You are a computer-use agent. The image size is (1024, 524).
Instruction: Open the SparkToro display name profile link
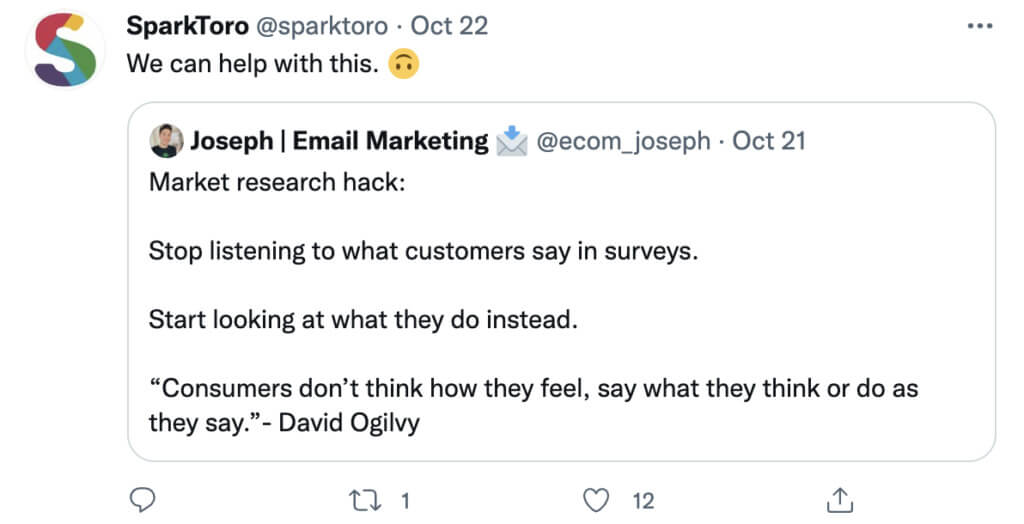tap(188, 26)
